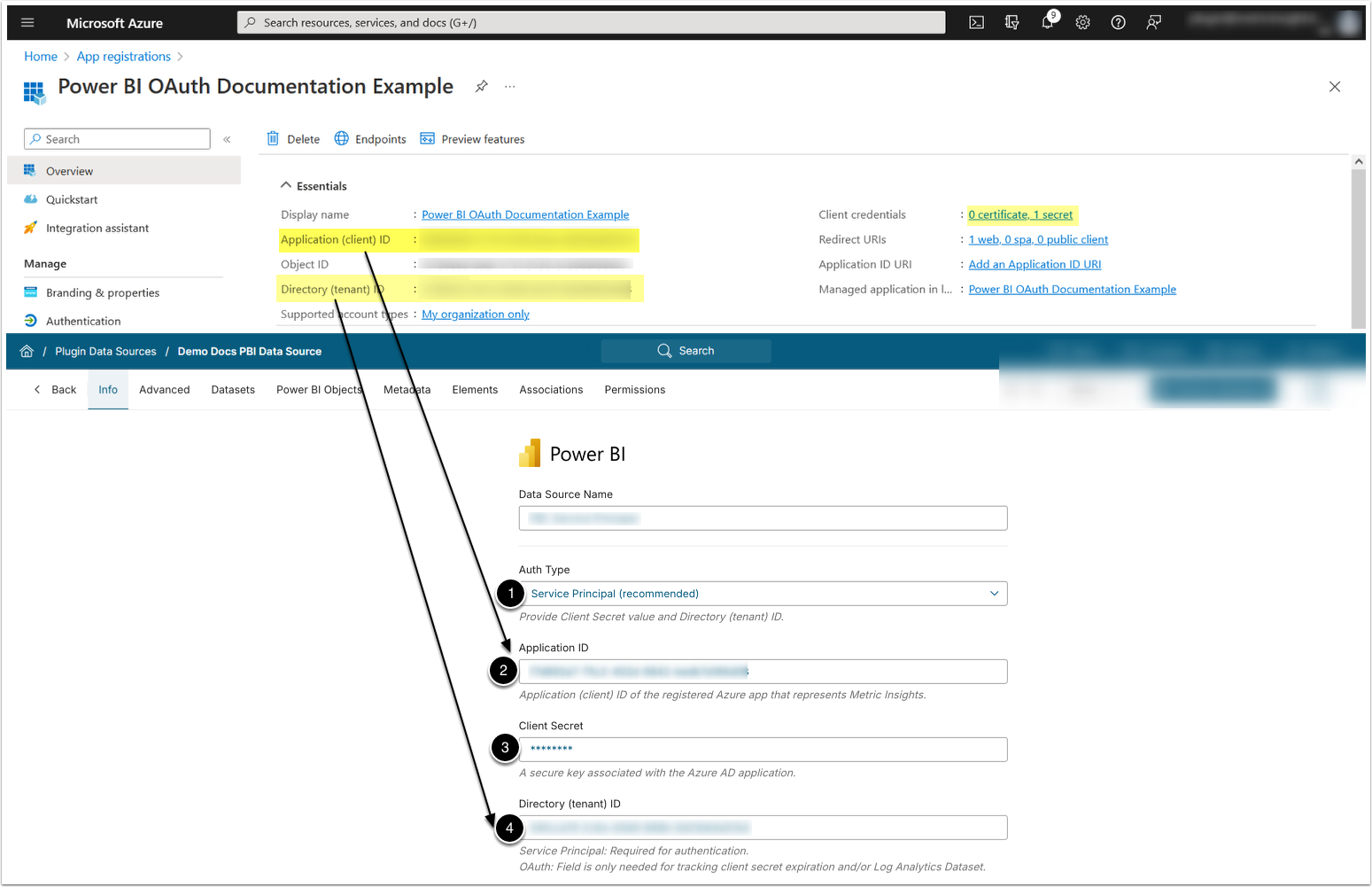Switch to the Datasets tab
The height and width of the screenshot is (887, 1372).
(x=233, y=390)
